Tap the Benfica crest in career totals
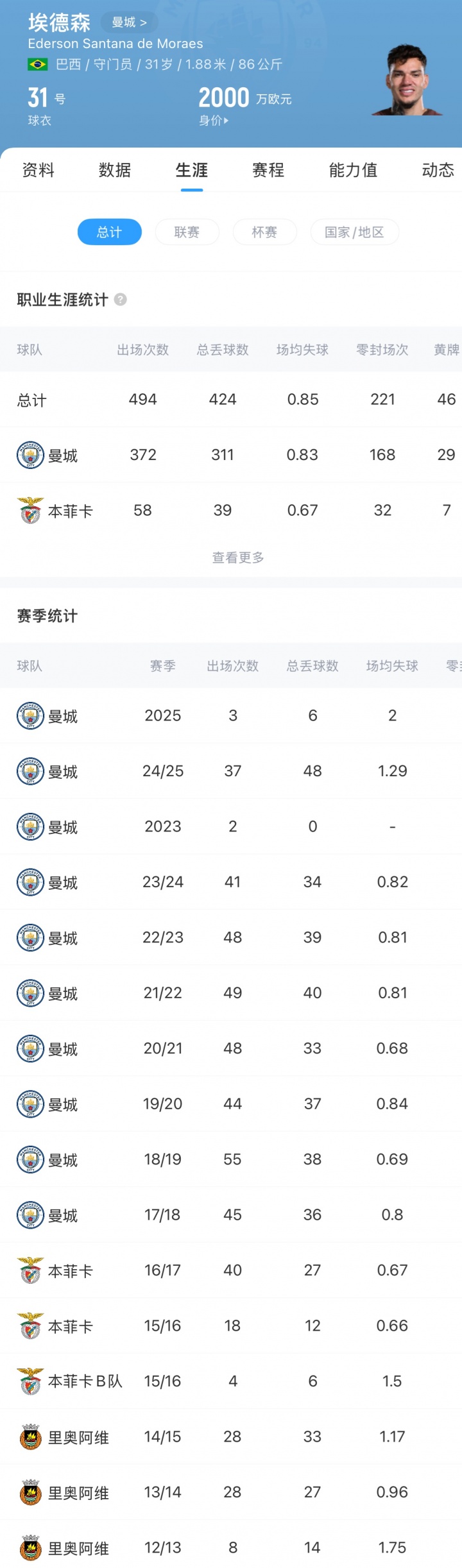Screen dimensions: 462x1568 (30, 511)
